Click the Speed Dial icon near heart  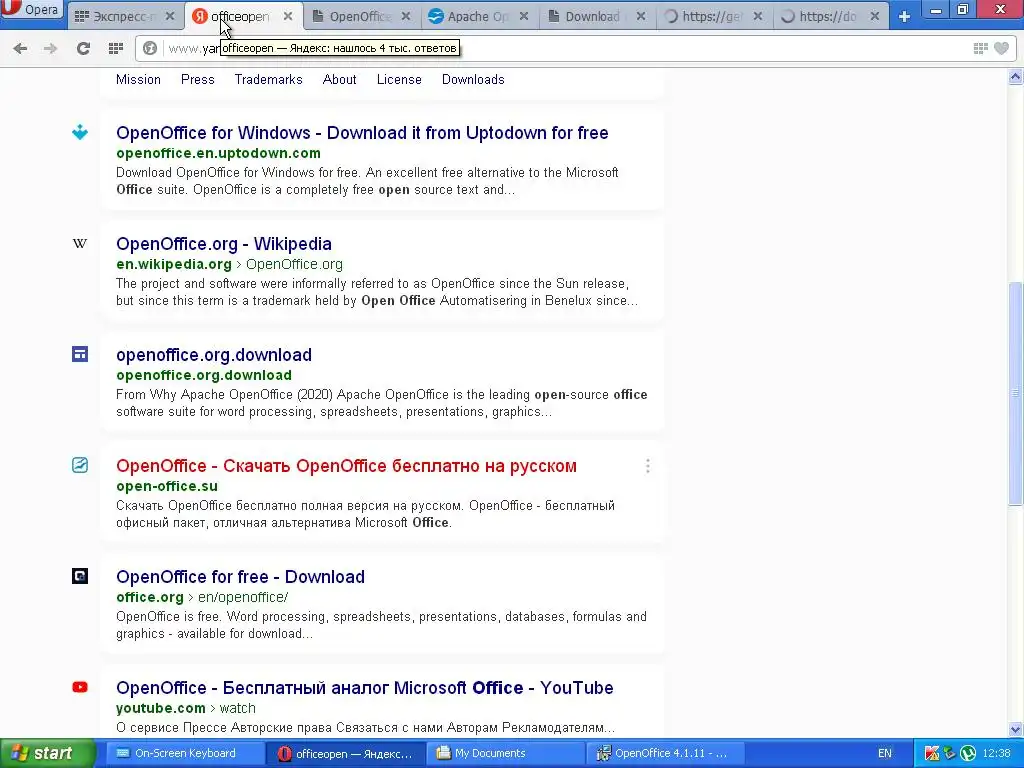click(x=980, y=48)
